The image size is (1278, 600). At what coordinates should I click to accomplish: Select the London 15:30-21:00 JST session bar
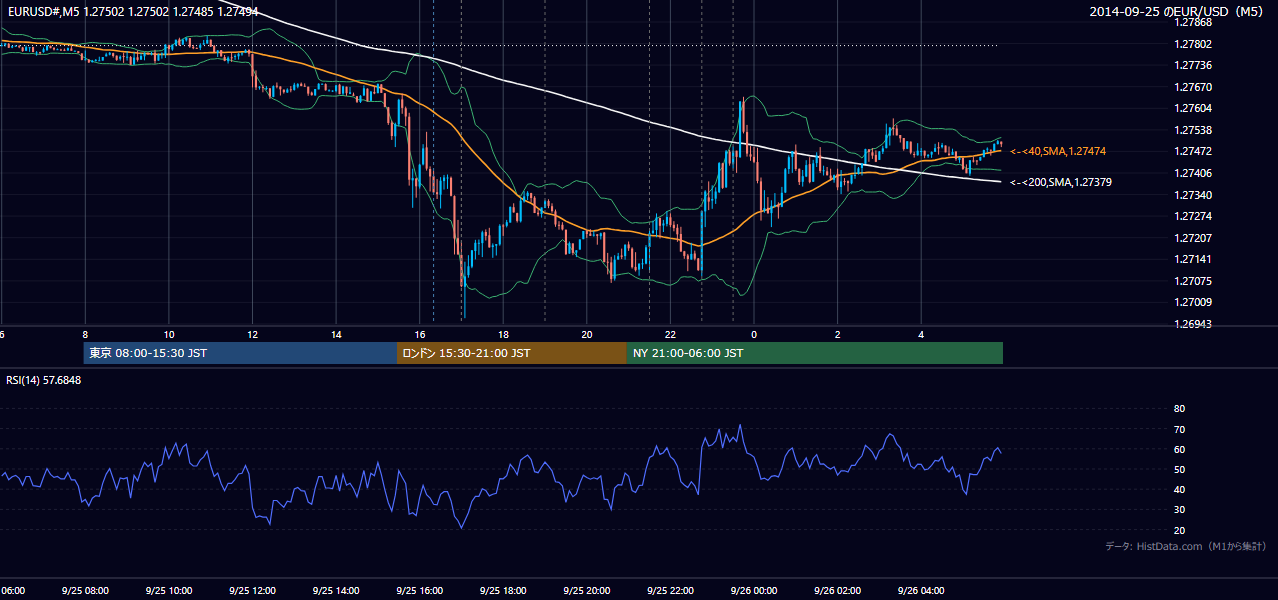click(x=512, y=353)
